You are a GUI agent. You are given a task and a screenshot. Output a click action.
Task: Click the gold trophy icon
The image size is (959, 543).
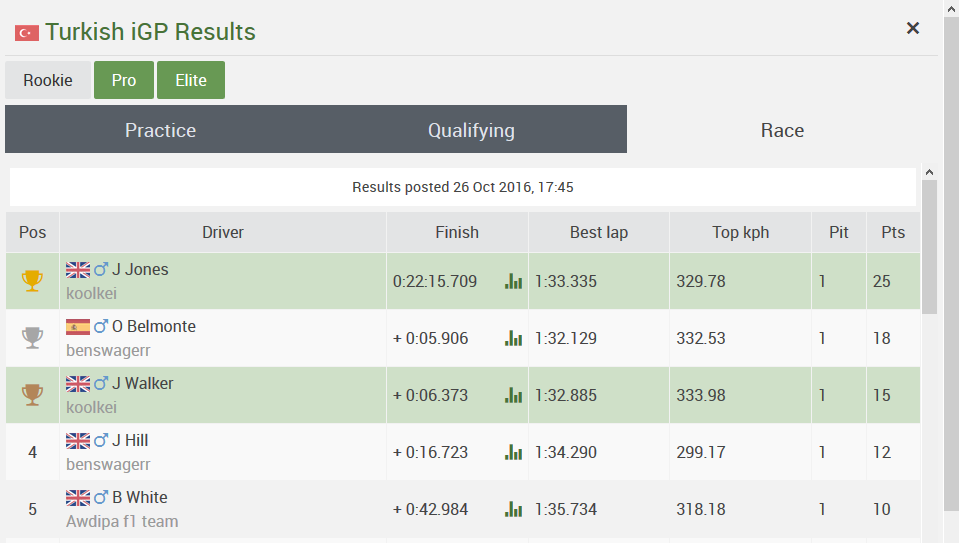click(33, 281)
